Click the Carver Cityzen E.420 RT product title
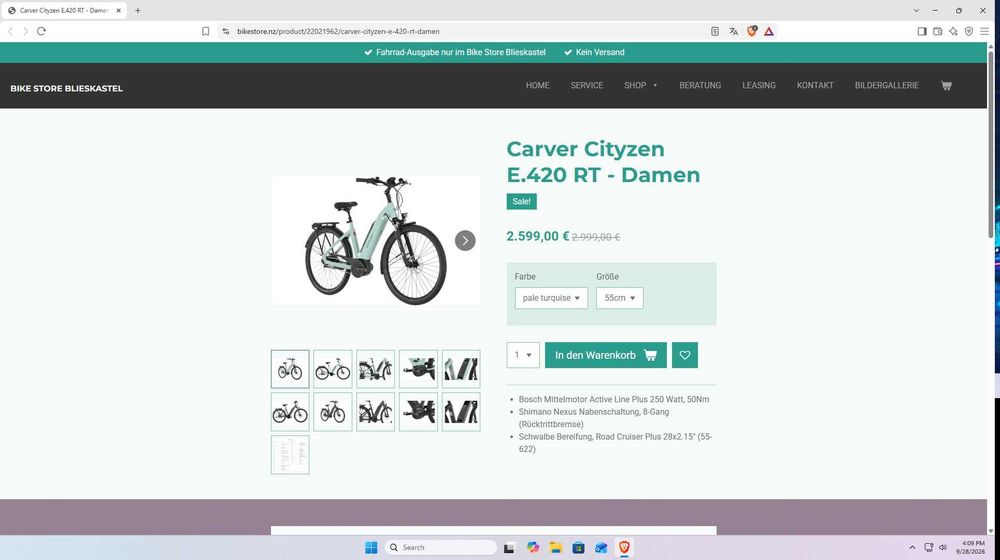 pos(603,162)
